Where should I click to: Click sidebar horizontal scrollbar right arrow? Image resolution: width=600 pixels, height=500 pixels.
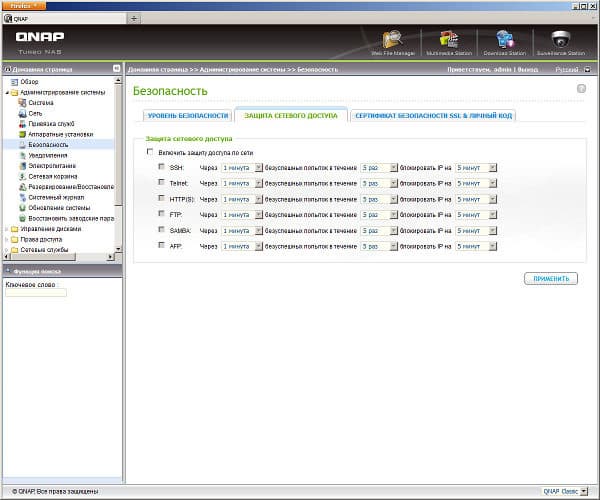111,257
